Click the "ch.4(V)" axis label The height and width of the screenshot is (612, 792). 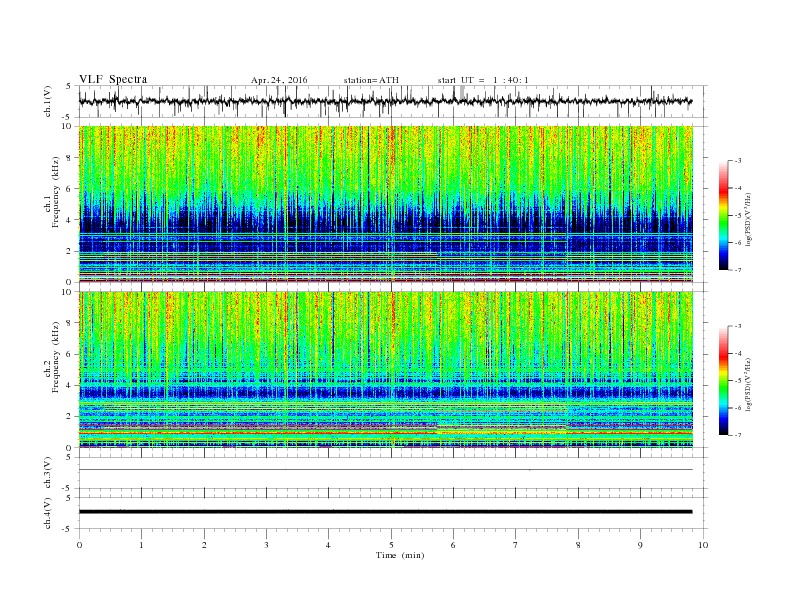coord(48,514)
